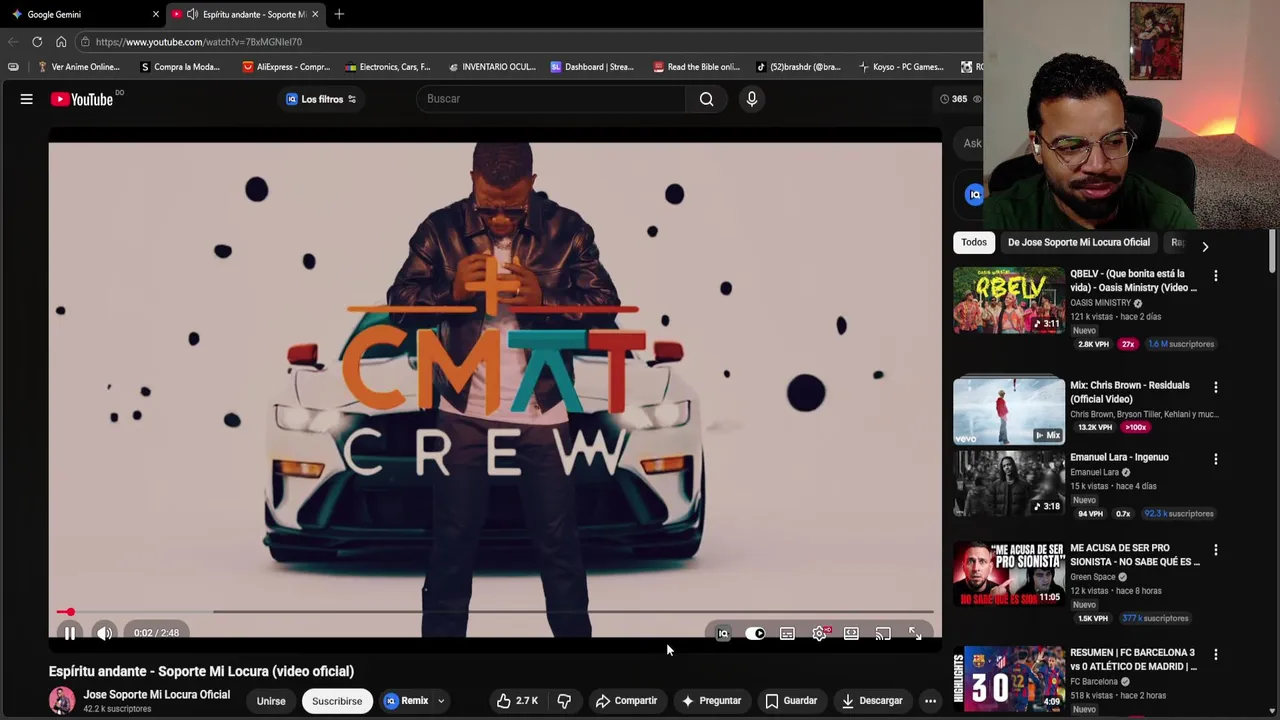Close the Espíritu andante tab
The image size is (1280, 720).
315,14
